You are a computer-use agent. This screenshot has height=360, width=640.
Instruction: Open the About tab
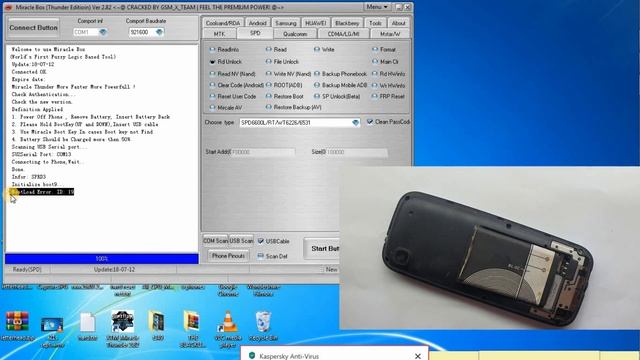pyautogui.click(x=398, y=23)
